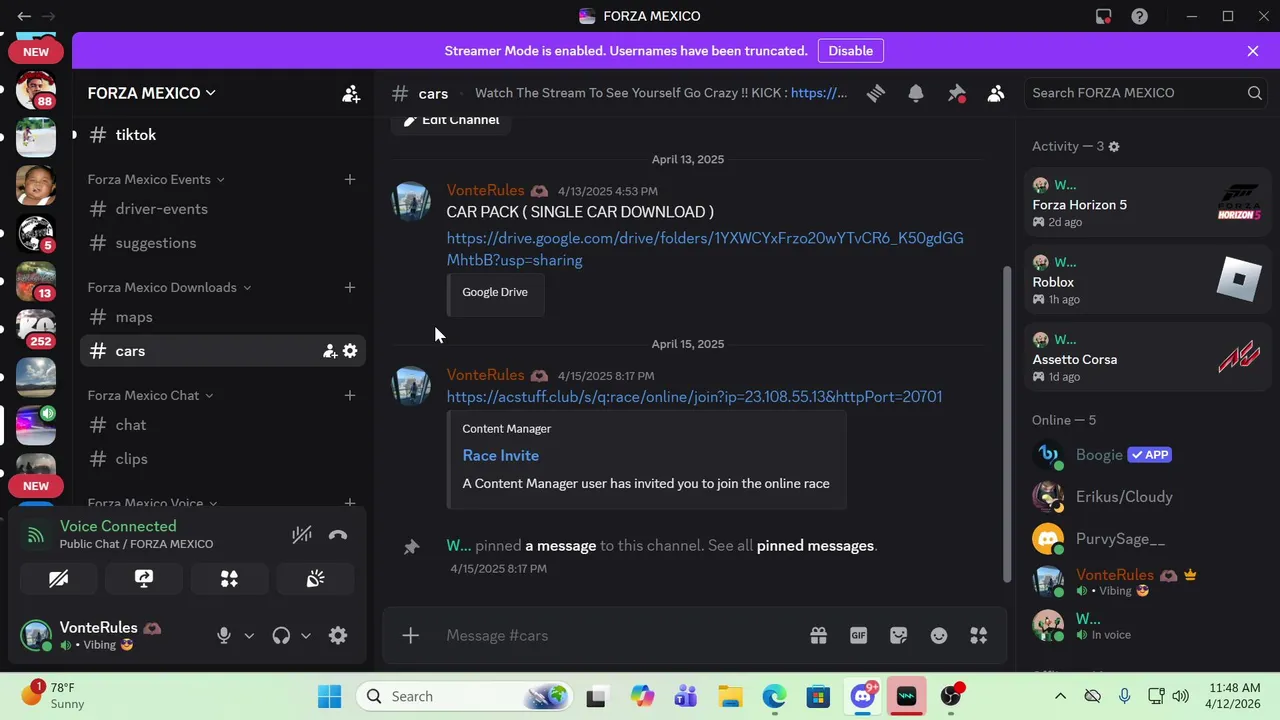Collapse Forza Mexico Chat category
This screenshot has height=720, width=1280.
(149, 395)
